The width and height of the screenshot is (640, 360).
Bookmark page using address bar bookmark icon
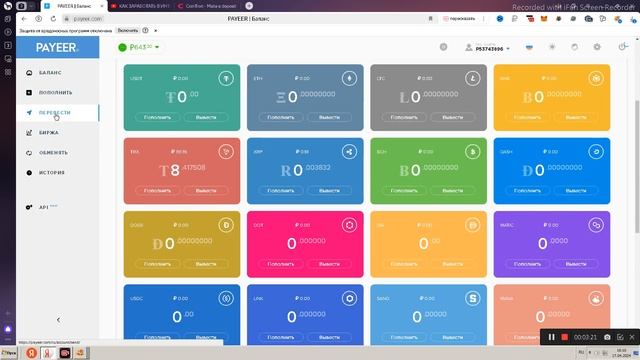point(430,19)
